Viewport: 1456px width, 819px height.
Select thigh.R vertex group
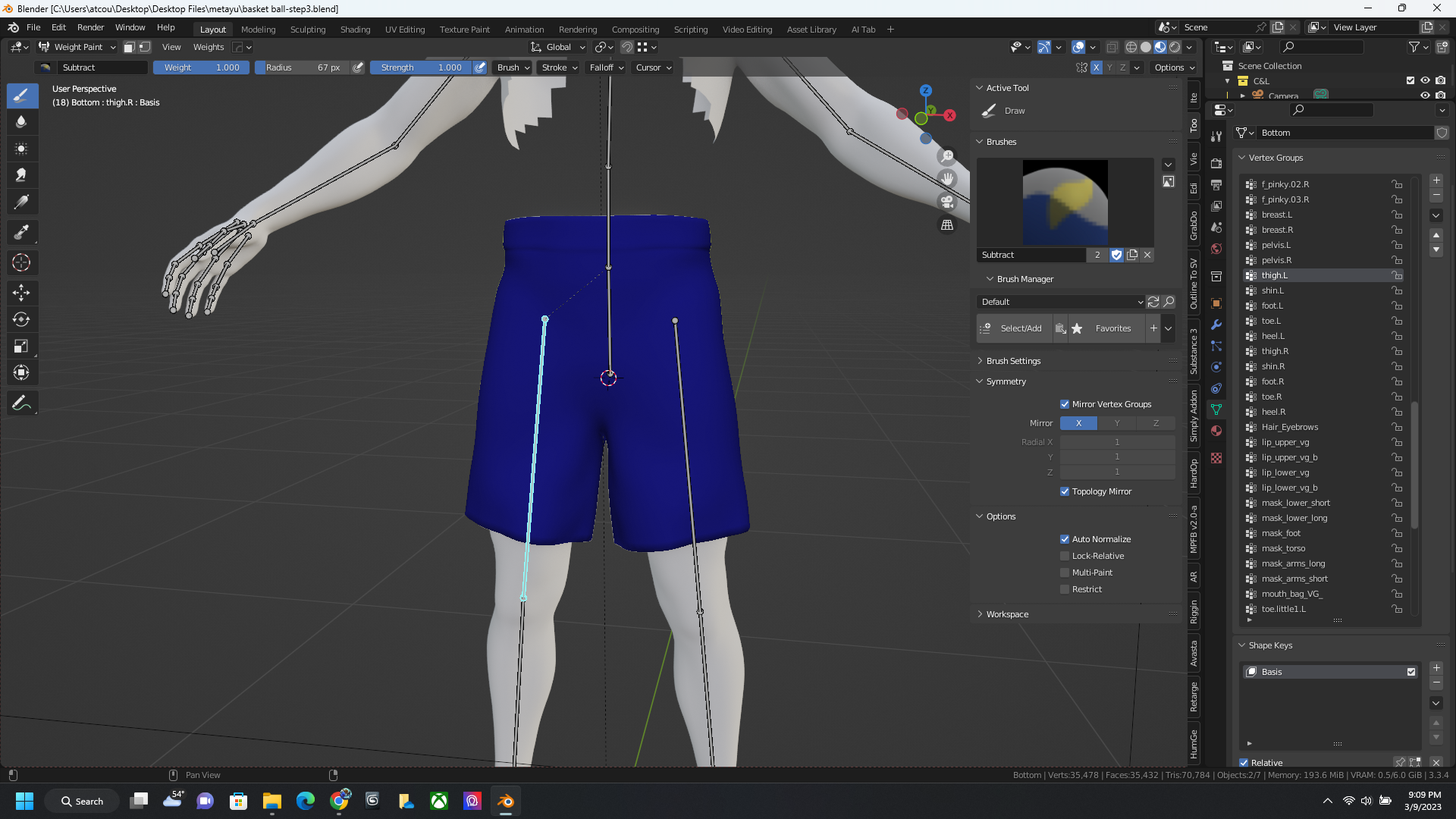pyautogui.click(x=1323, y=351)
